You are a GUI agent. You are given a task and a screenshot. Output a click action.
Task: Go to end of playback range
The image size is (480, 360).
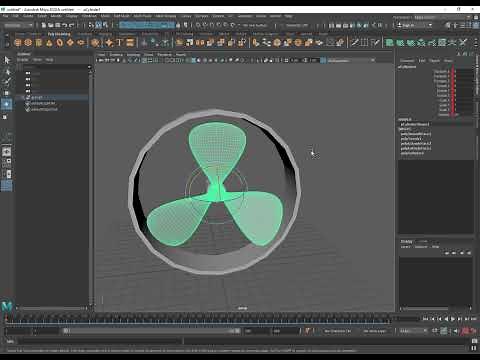pyautogui.click(x=474, y=319)
